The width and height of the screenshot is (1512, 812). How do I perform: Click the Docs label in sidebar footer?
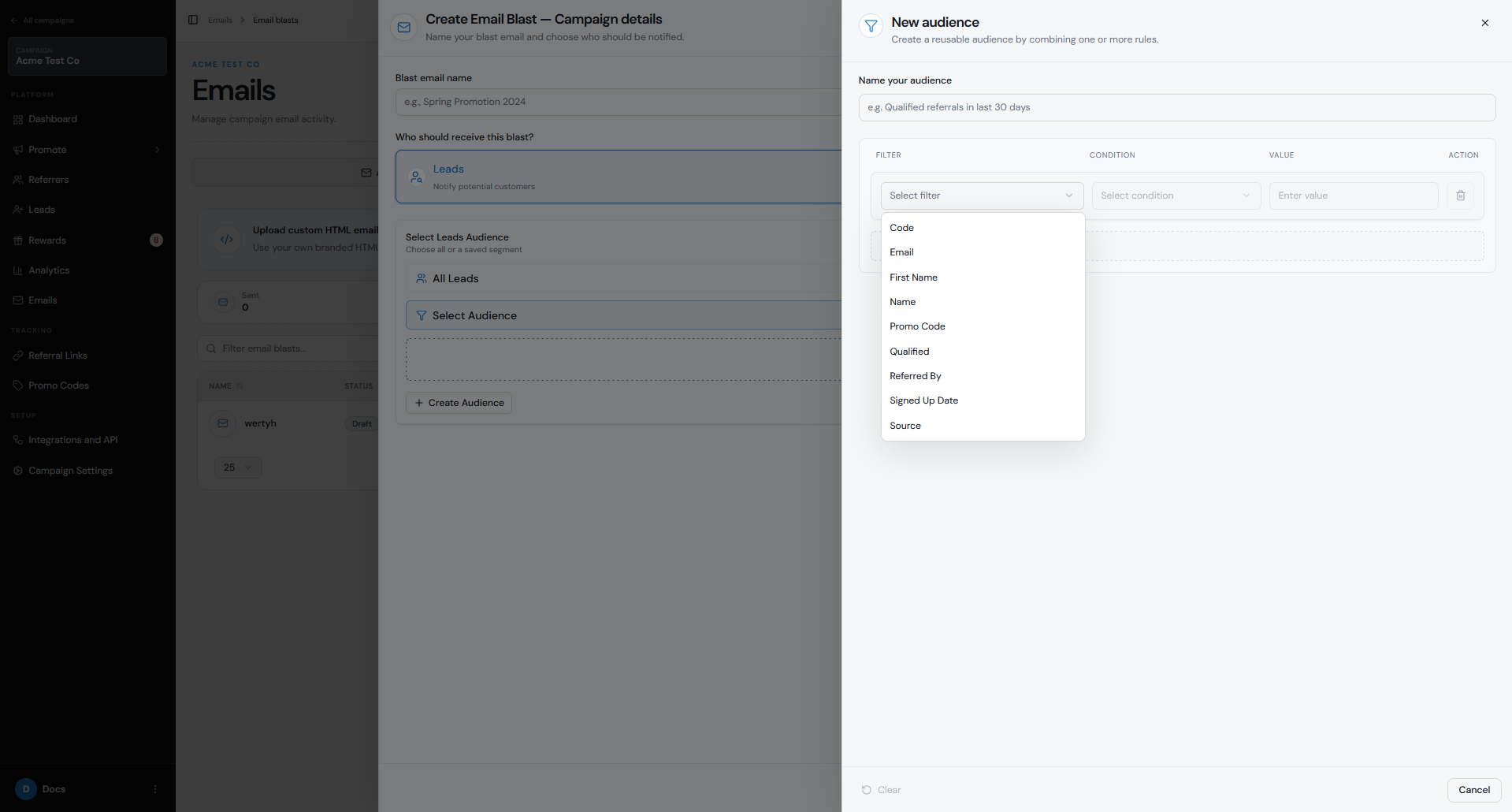tap(54, 789)
